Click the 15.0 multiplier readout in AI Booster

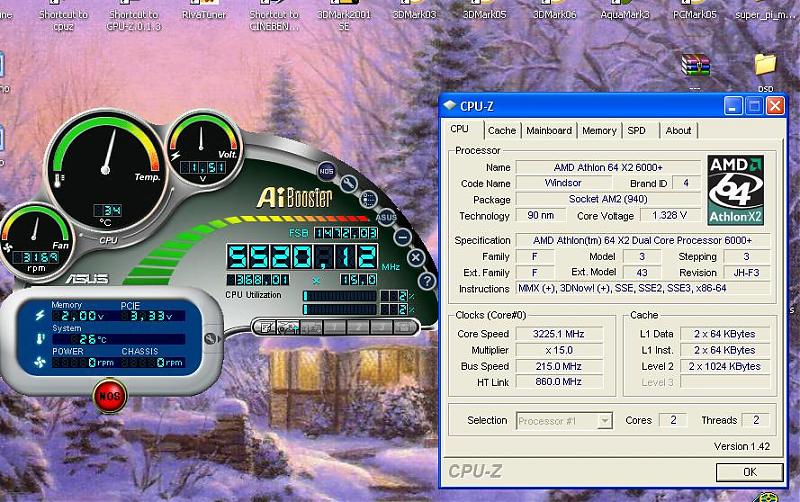(x=359, y=280)
